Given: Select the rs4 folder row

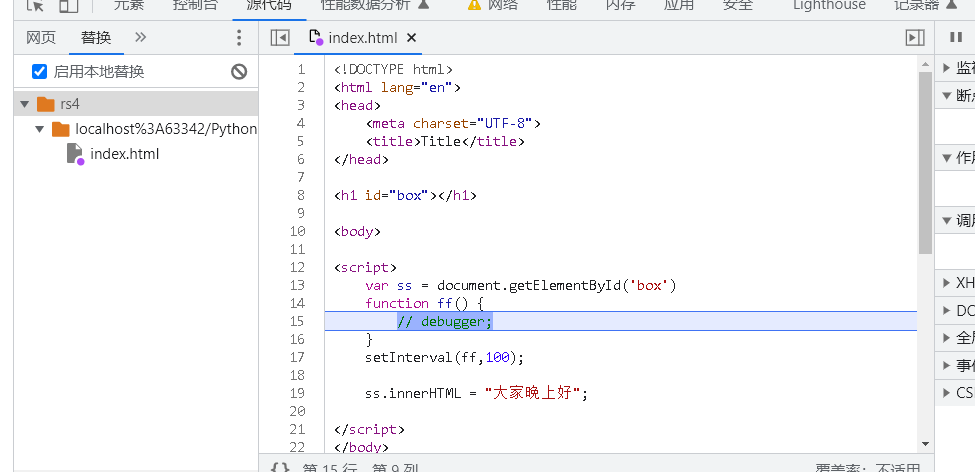Looking at the screenshot, I should [136, 103].
